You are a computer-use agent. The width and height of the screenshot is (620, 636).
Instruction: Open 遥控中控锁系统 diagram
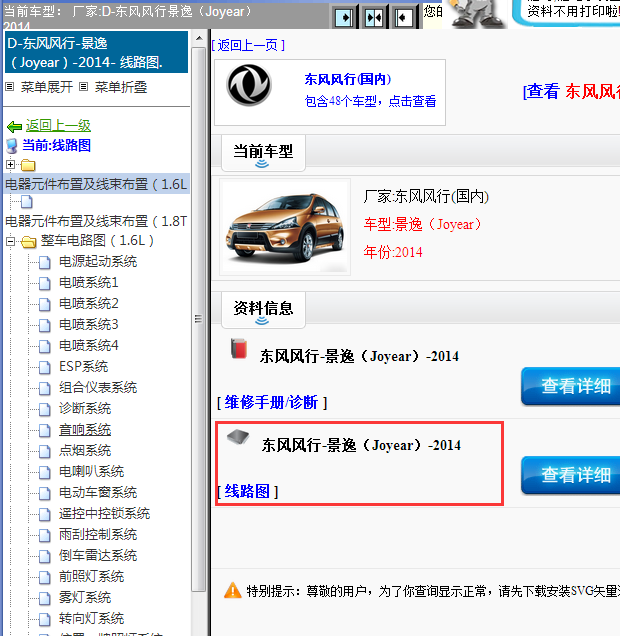coord(104,514)
